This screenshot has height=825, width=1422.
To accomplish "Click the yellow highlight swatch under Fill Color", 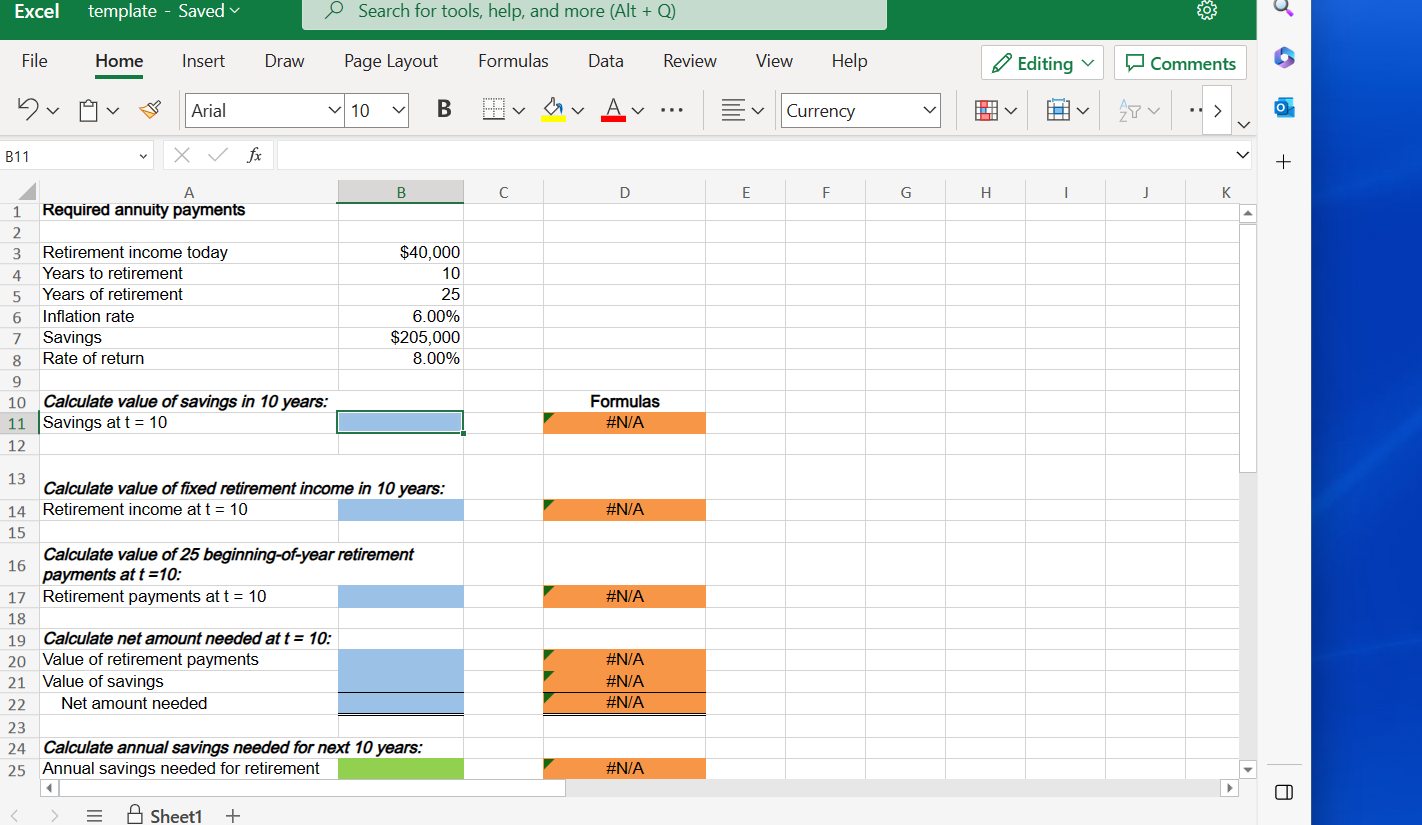I will point(553,118).
